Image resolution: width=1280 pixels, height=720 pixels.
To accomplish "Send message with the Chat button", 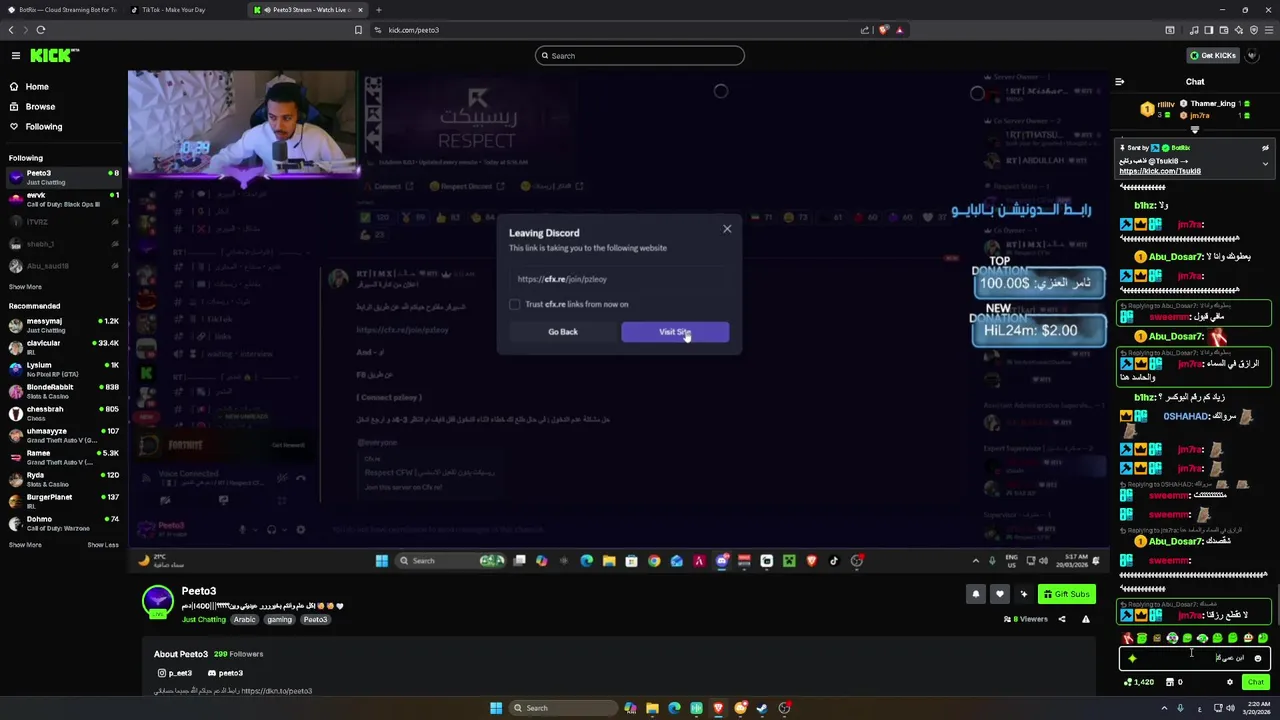I will point(1256,682).
